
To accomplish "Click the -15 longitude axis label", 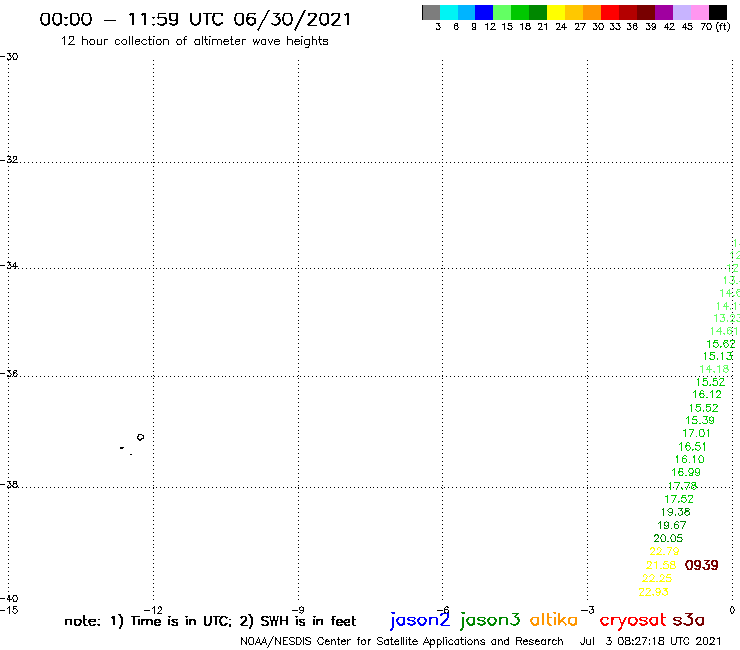I will click(x=9, y=610).
